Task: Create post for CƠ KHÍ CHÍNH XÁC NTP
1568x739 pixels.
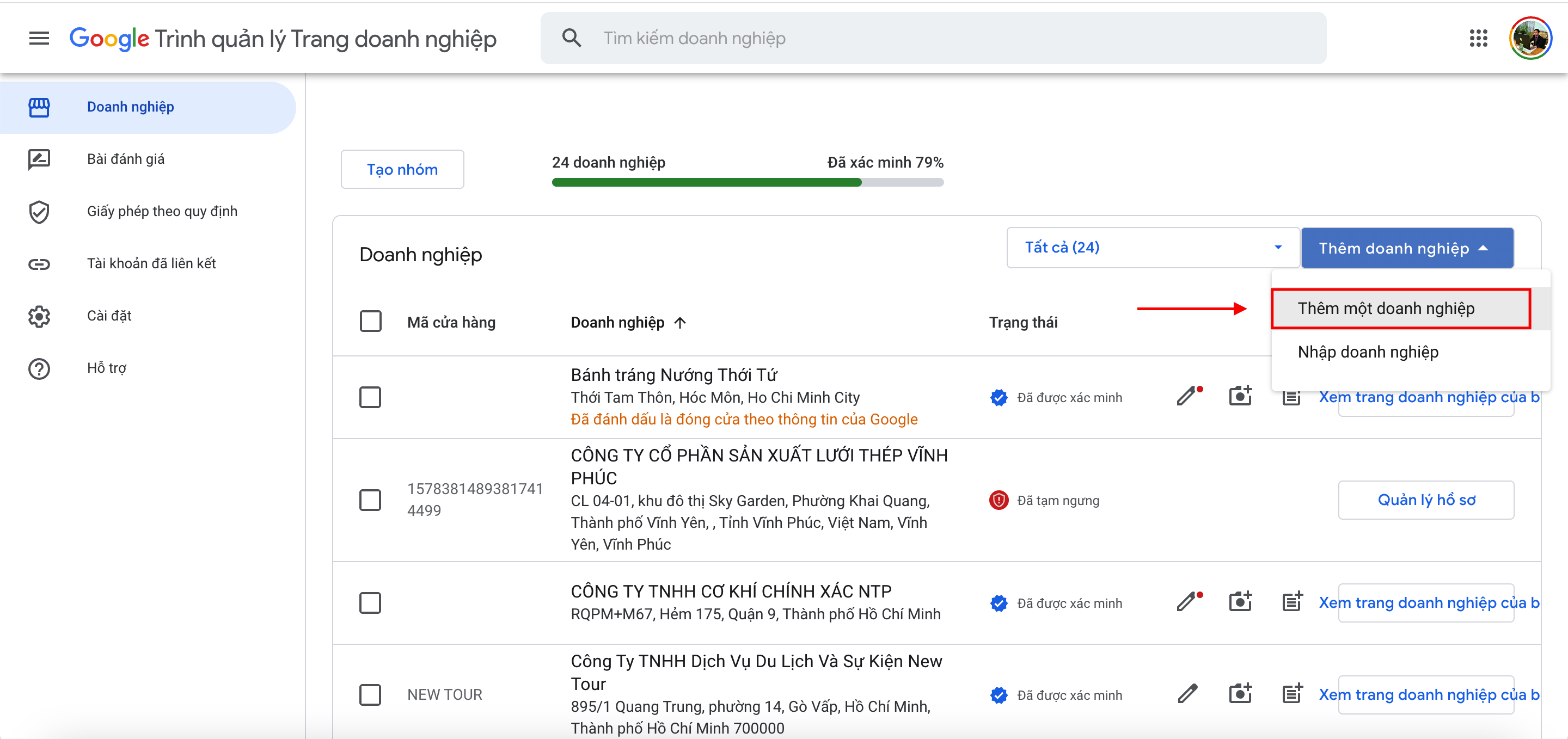Action: click(x=1293, y=601)
